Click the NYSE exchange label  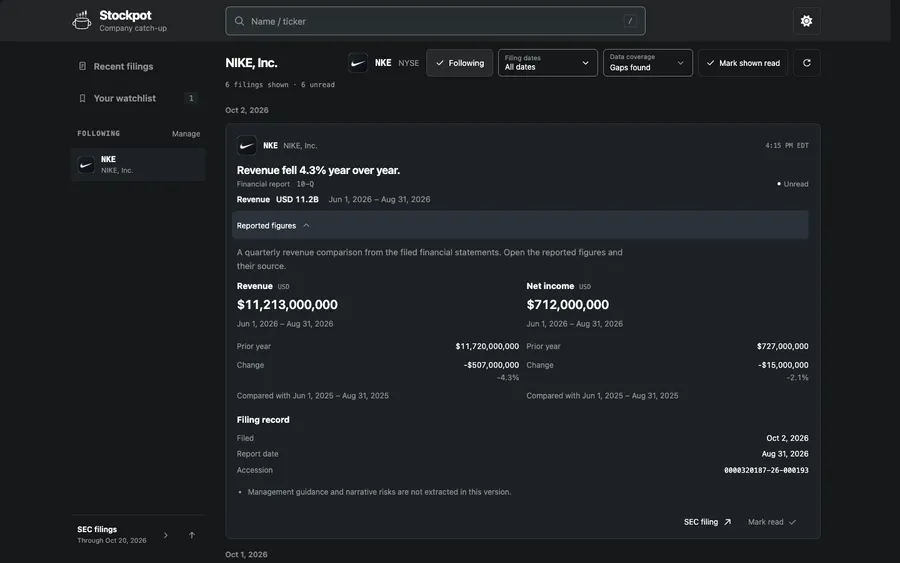tap(409, 63)
